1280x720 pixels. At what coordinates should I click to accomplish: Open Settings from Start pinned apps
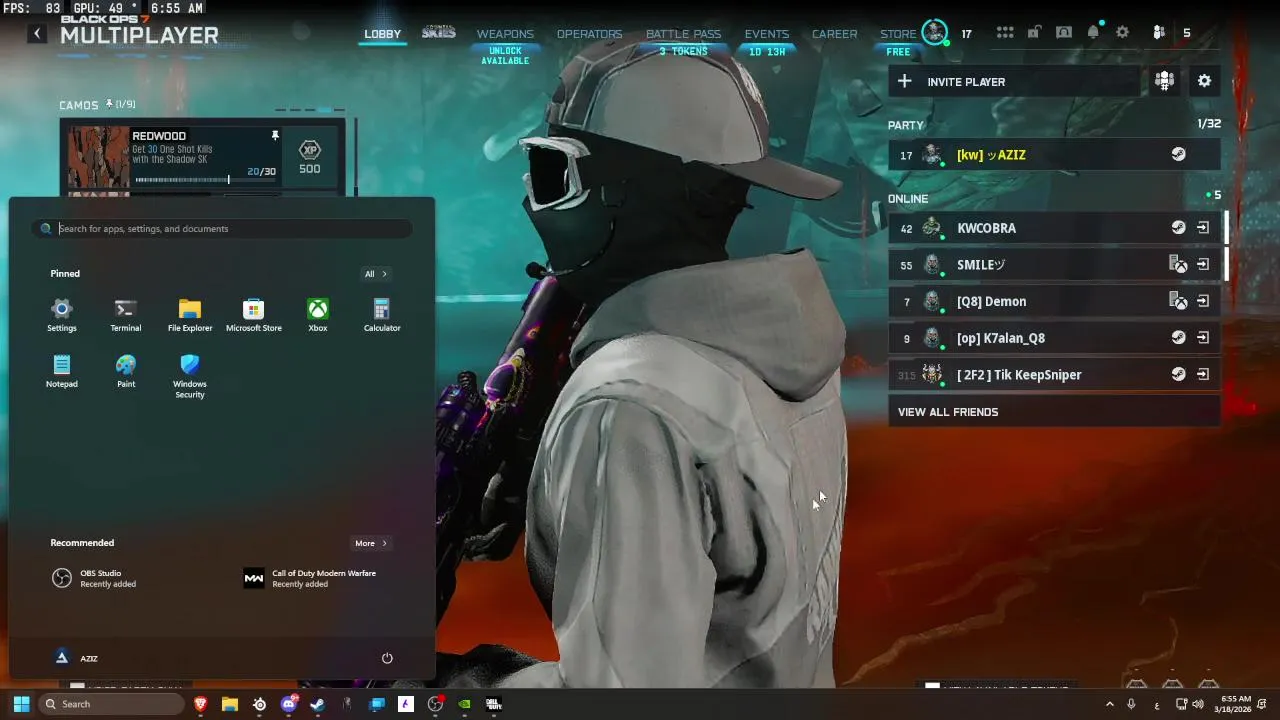[62, 315]
